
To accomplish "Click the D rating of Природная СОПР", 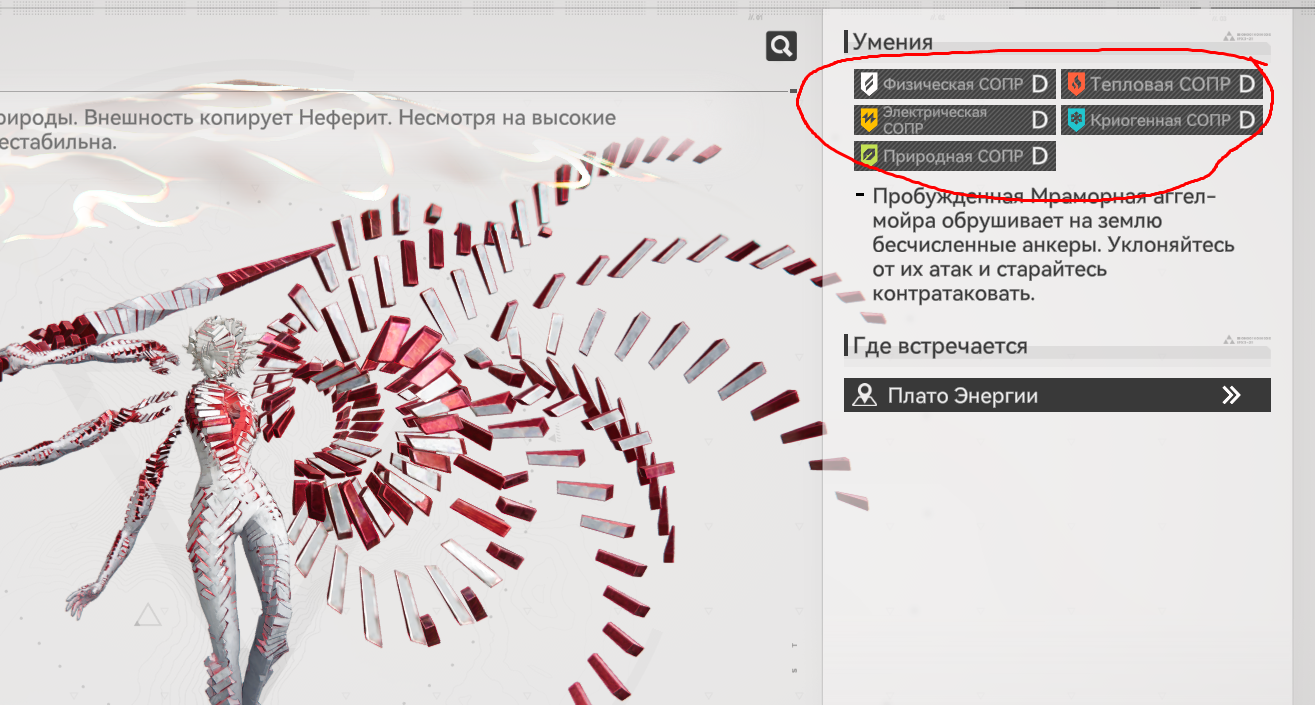I will 1040,156.
